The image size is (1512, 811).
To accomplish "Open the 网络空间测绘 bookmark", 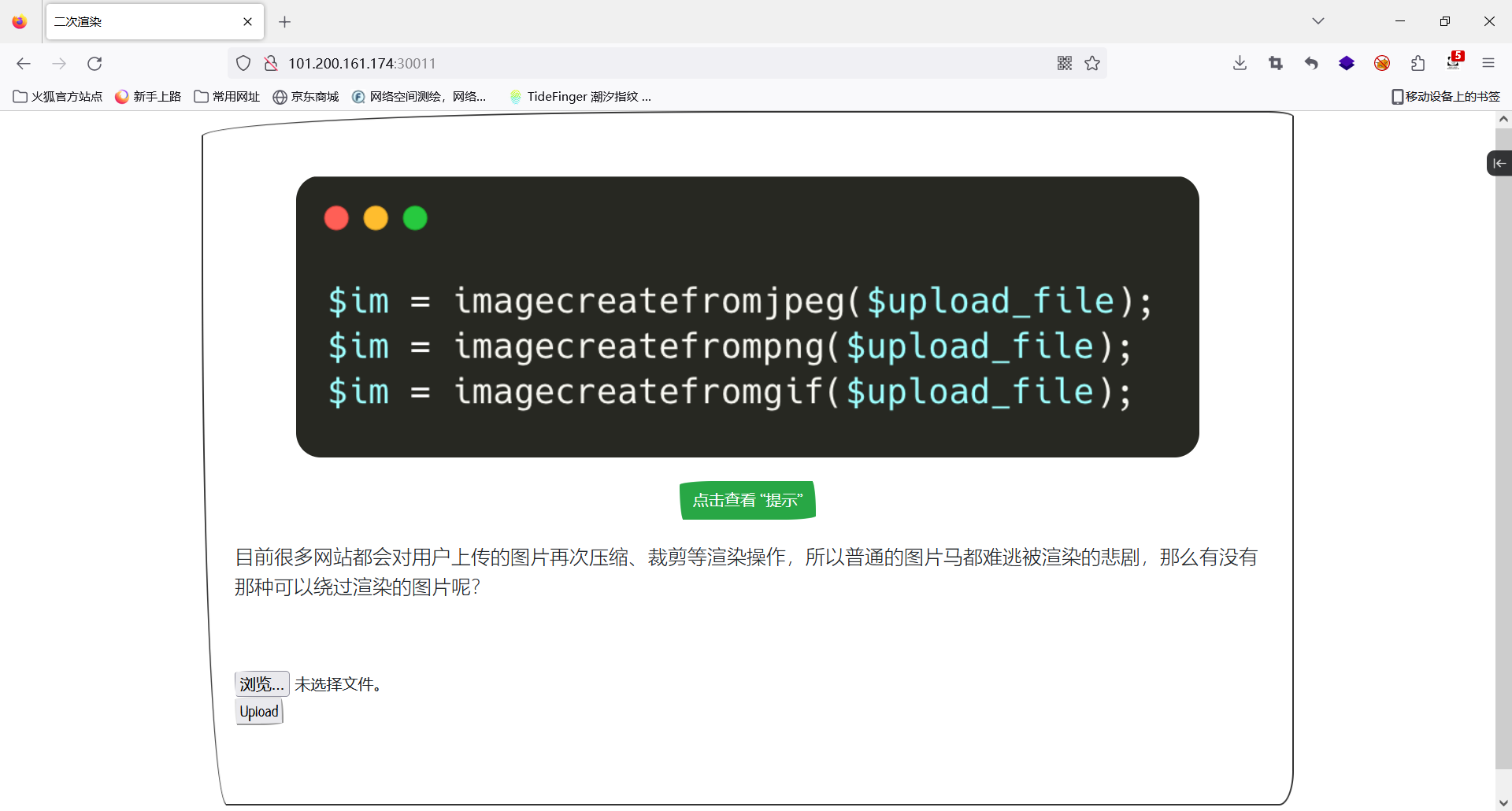I will point(419,97).
